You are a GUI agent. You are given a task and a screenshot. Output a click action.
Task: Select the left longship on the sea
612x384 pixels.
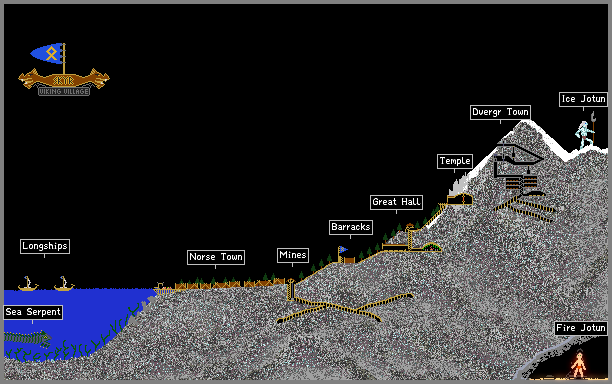[28, 284]
